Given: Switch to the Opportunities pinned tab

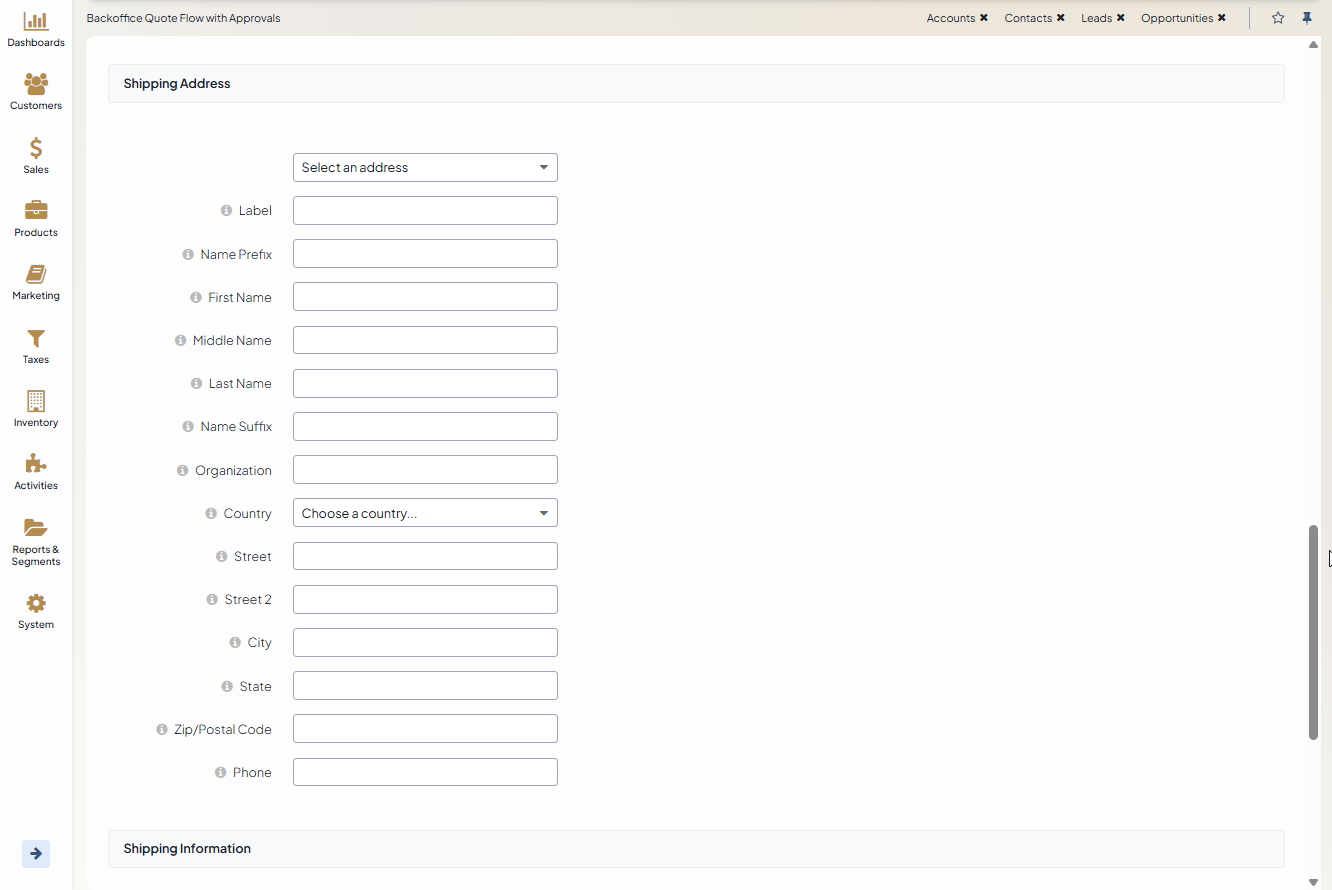Looking at the screenshot, I should coord(1176,18).
